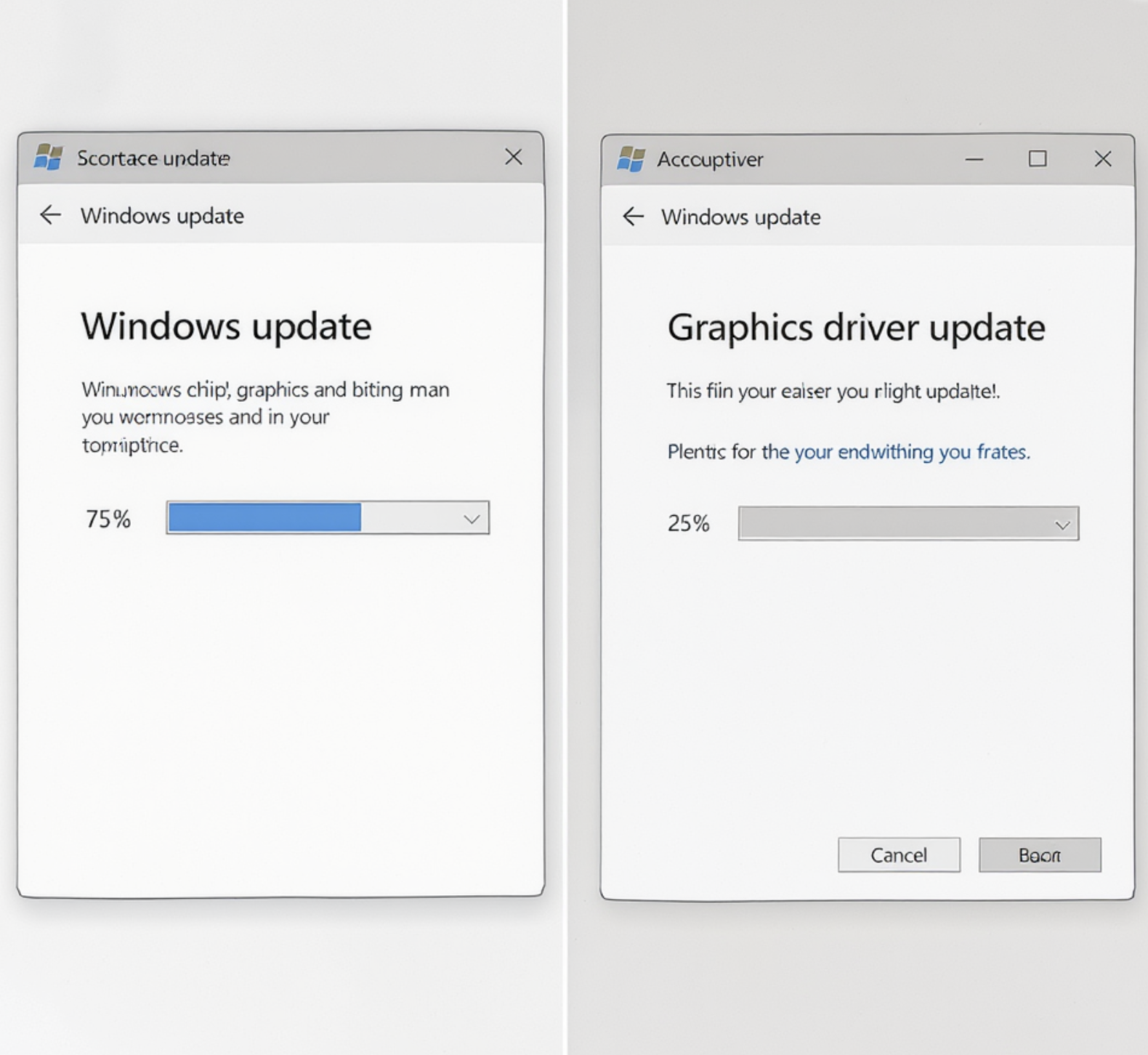Minimize the Accouptiver window

click(x=974, y=159)
